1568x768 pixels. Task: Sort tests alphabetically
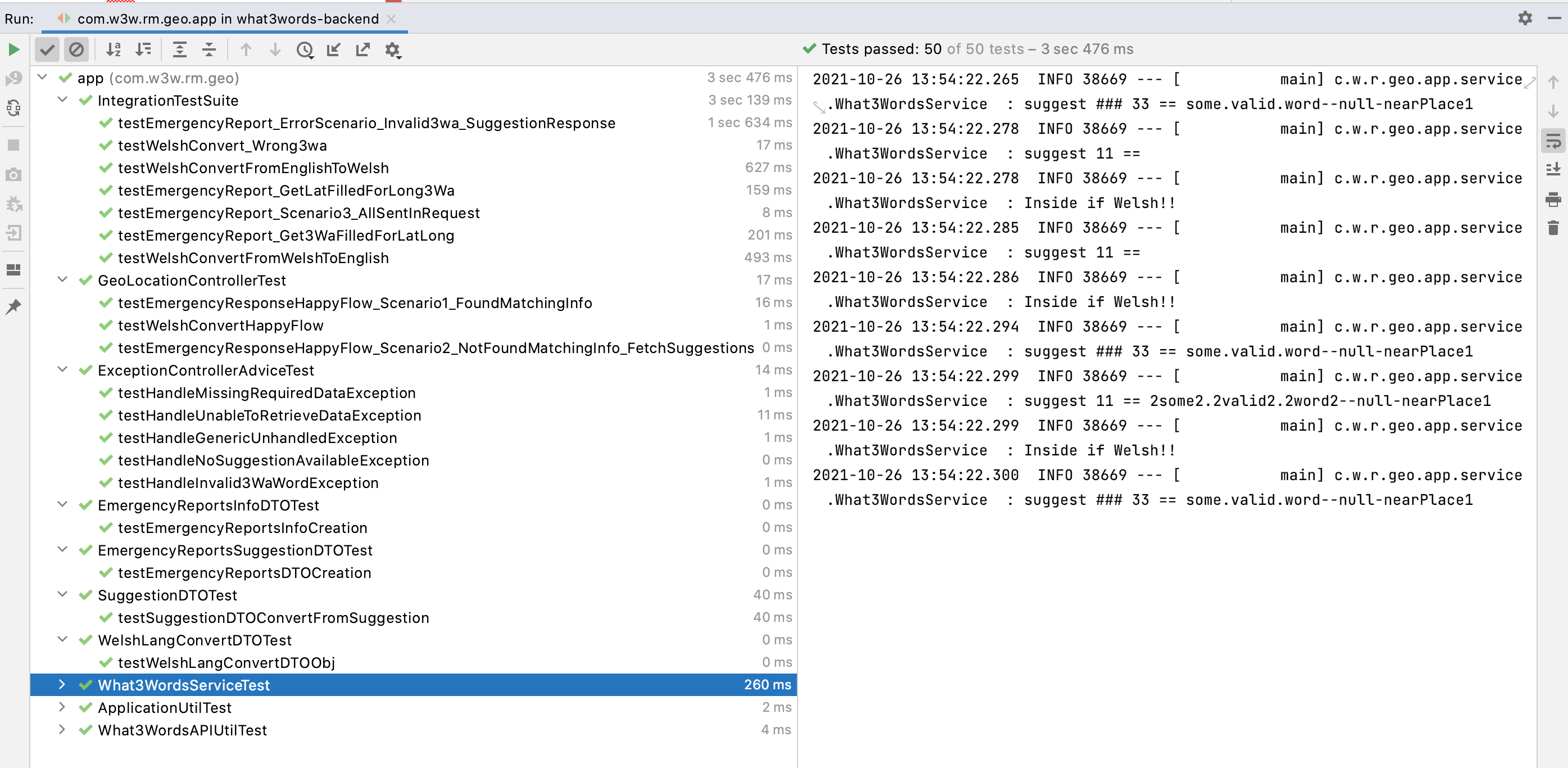click(x=113, y=49)
